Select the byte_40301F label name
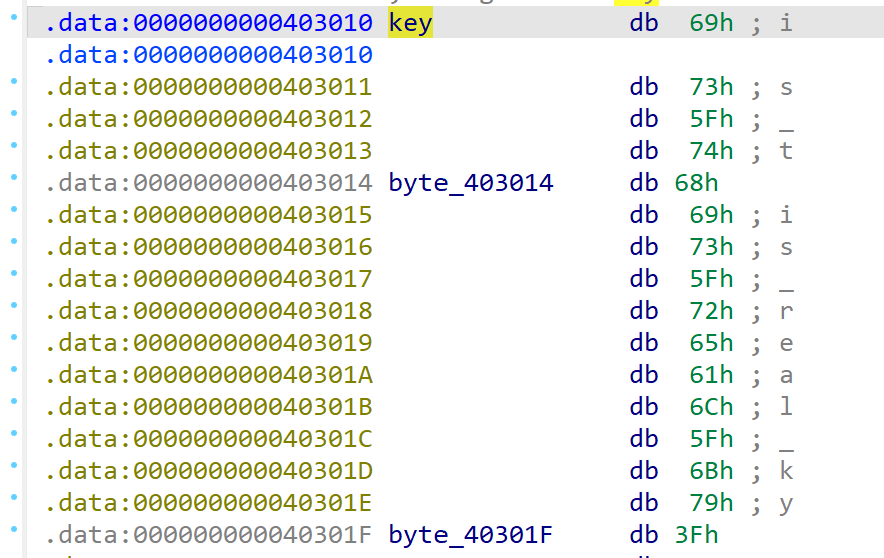Viewport: 884px width, 558px height. click(470, 535)
